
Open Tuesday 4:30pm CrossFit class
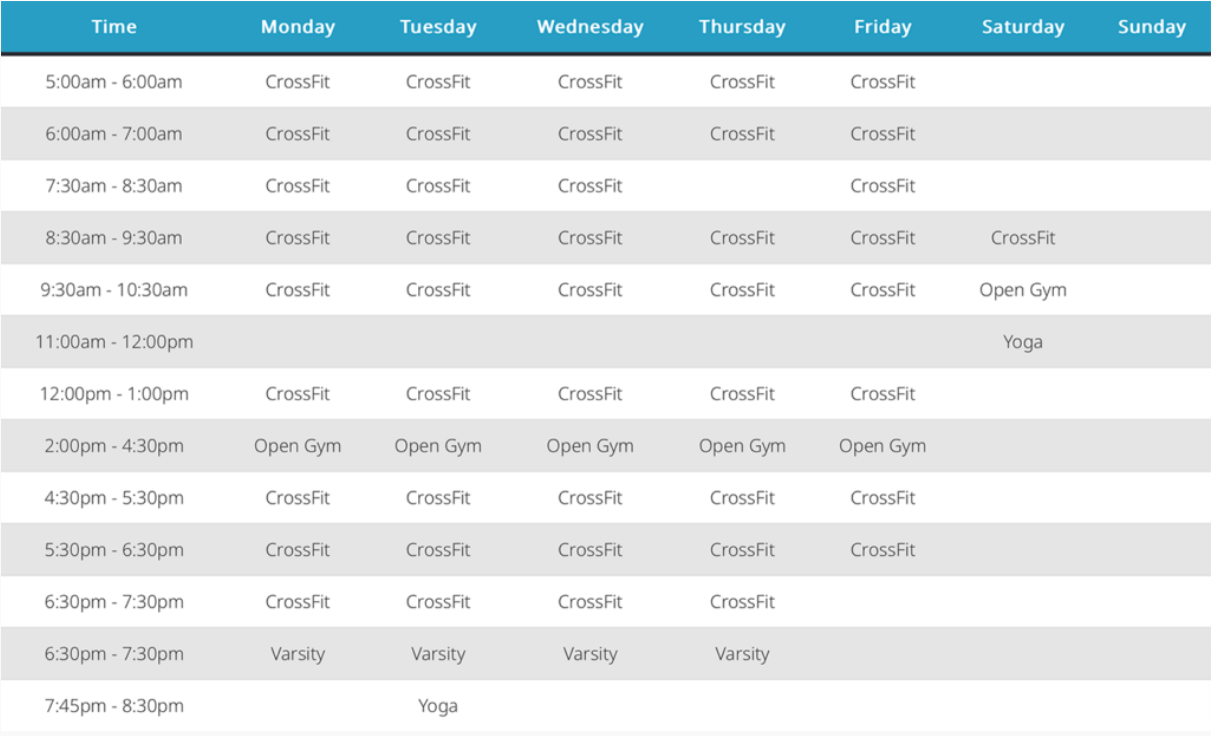click(x=438, y=498)
